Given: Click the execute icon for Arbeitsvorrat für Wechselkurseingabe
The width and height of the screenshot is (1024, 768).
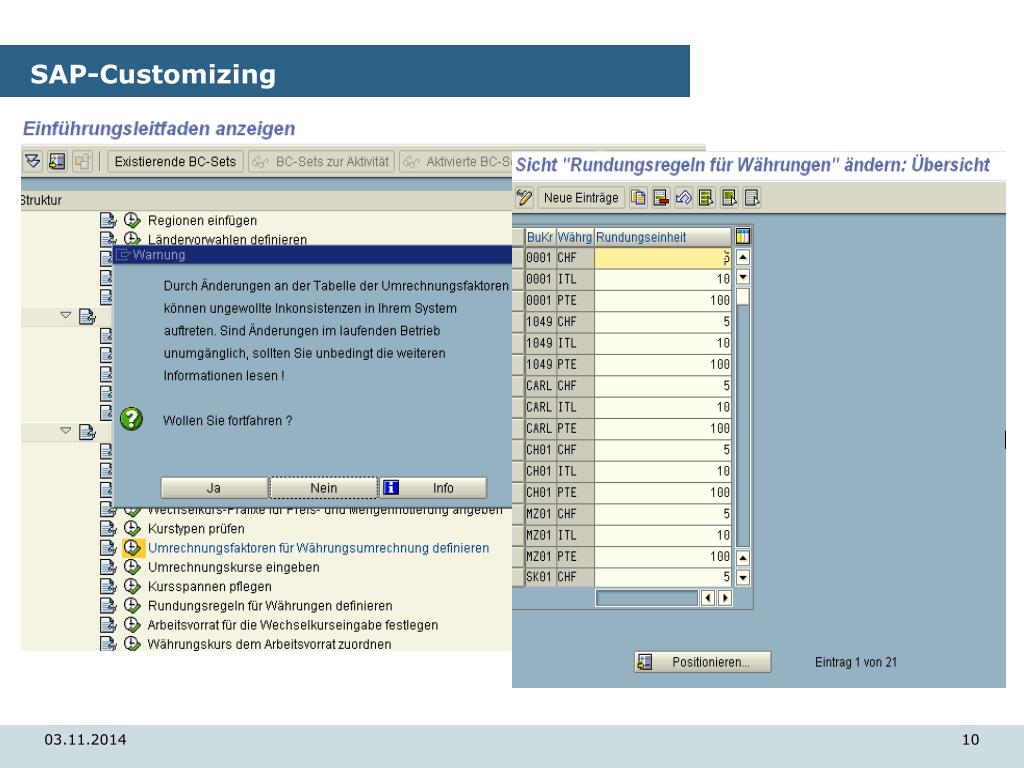Looking at the screenshot, I should click(x=132, y=624).
